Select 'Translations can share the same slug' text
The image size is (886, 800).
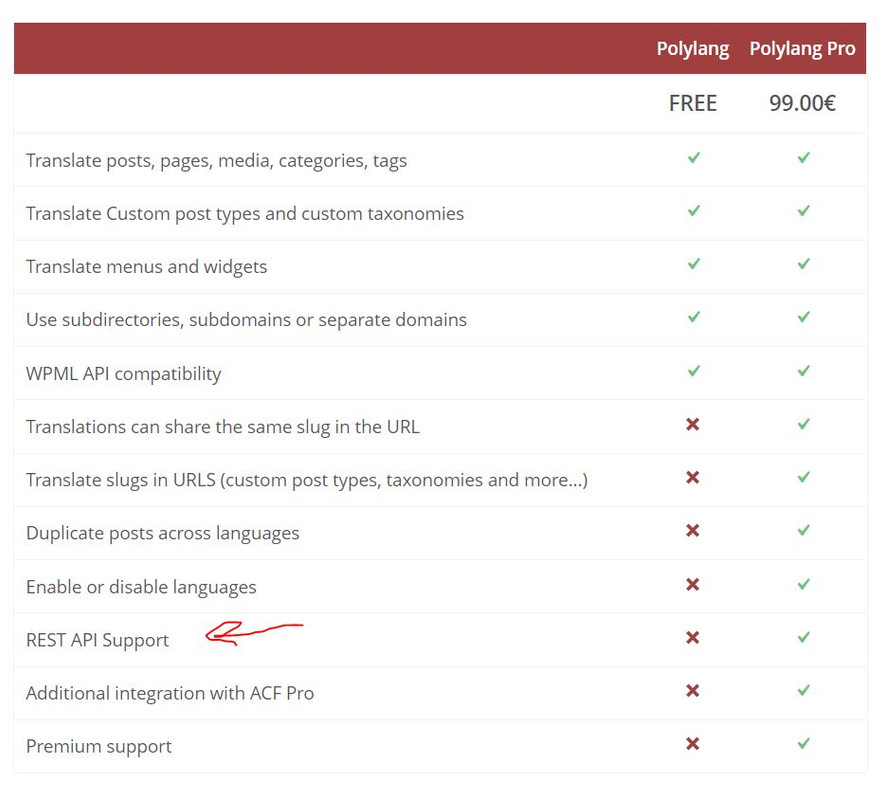[178, 427]
